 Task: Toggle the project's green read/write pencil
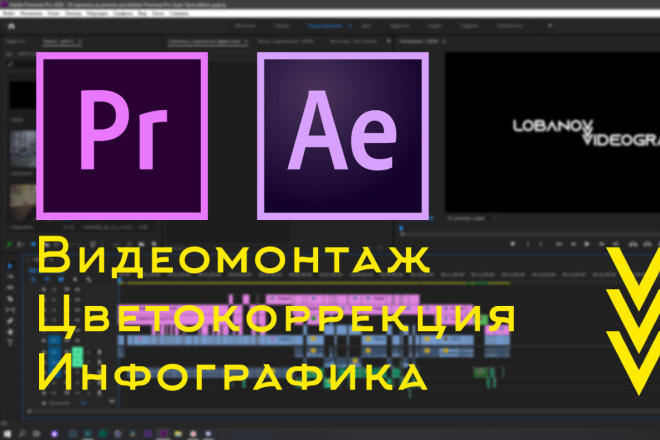8,244
